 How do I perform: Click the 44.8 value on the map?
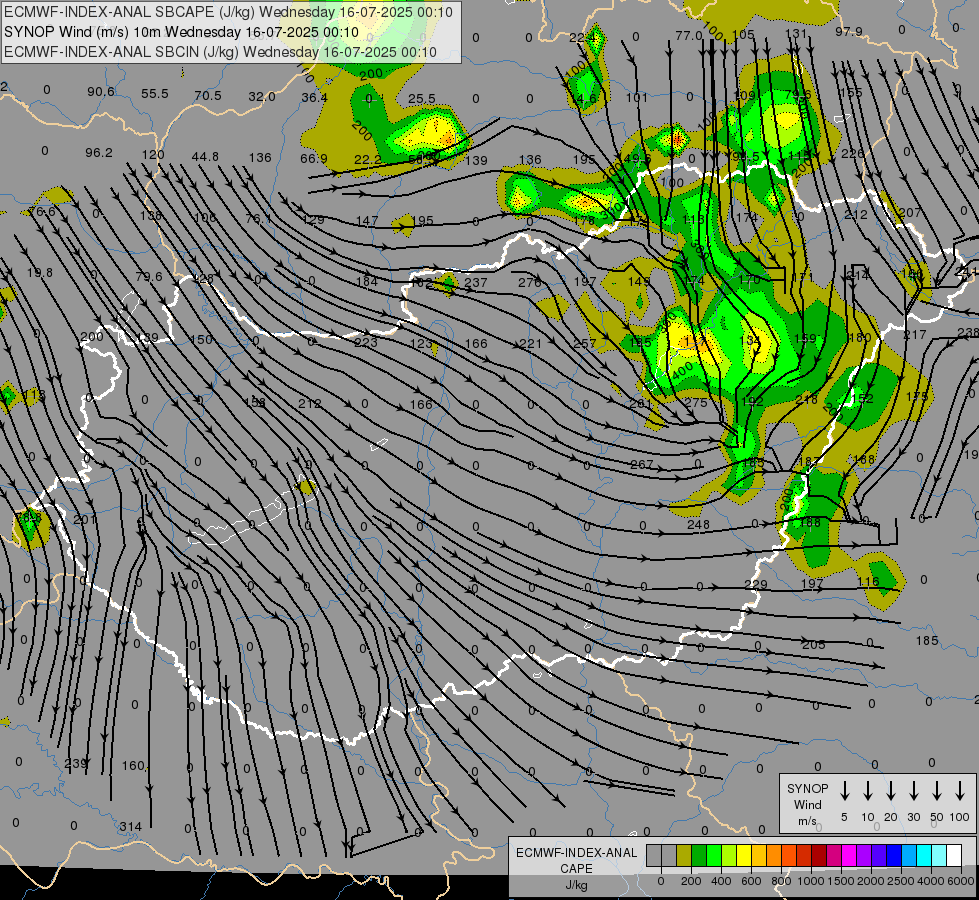(205, 156)
